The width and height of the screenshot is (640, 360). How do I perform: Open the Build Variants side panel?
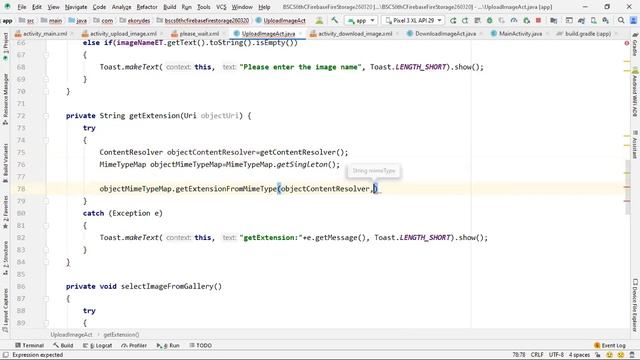click(x=5, y=162)
